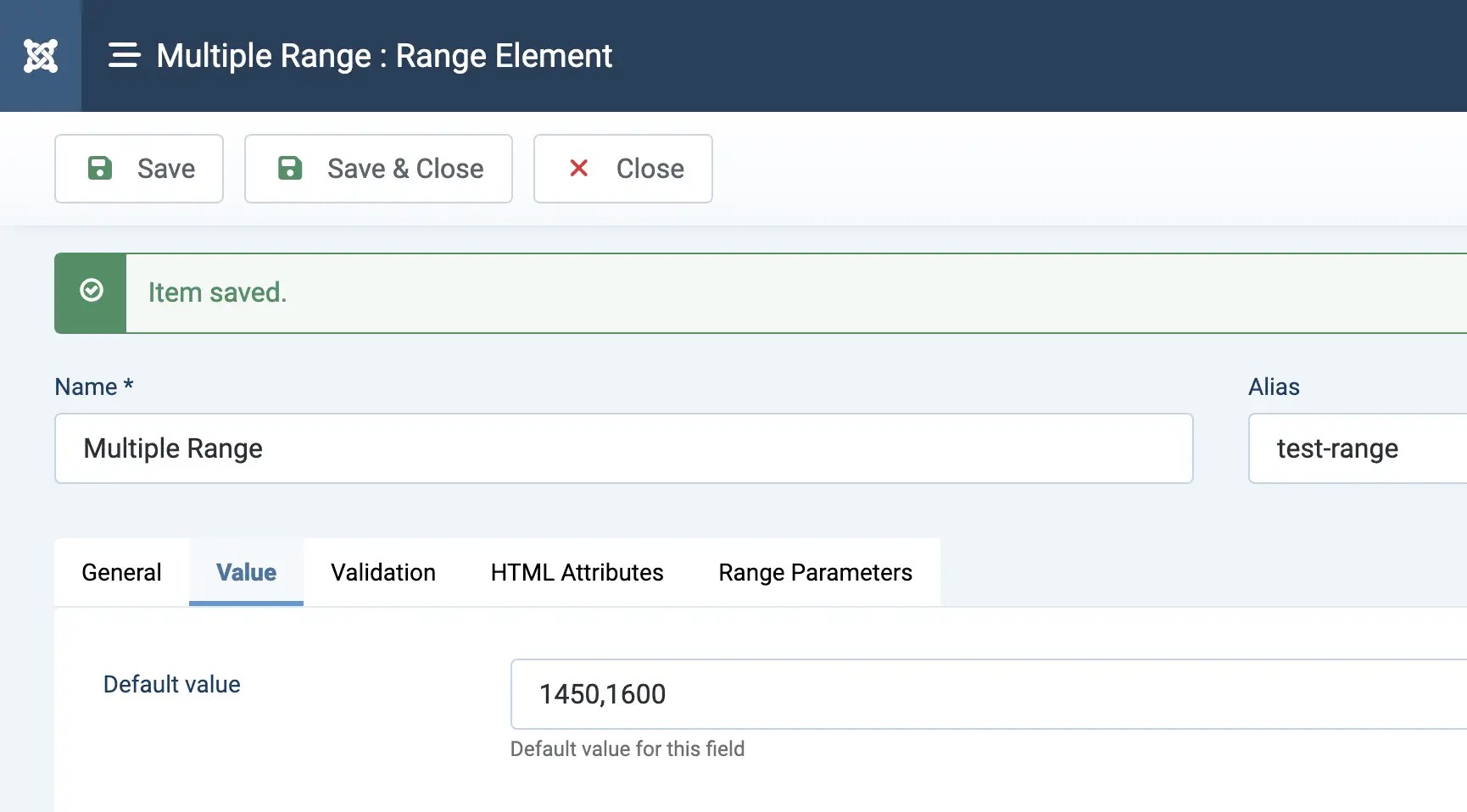This screenshot has width=1467, height=812.
Task: Toggle the sidebar menu hamburger icon
Action: tap(124, 56)
